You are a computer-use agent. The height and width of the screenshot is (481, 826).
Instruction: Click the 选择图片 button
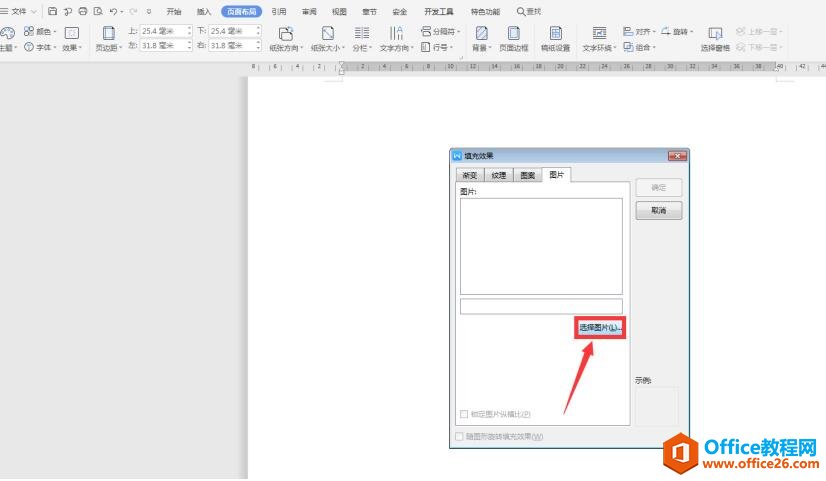[x=600, y=328]
